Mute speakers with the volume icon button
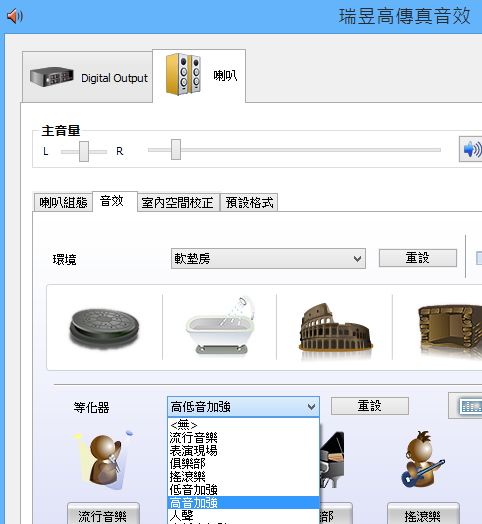The image size is (482, 524). tap(471, 149)
